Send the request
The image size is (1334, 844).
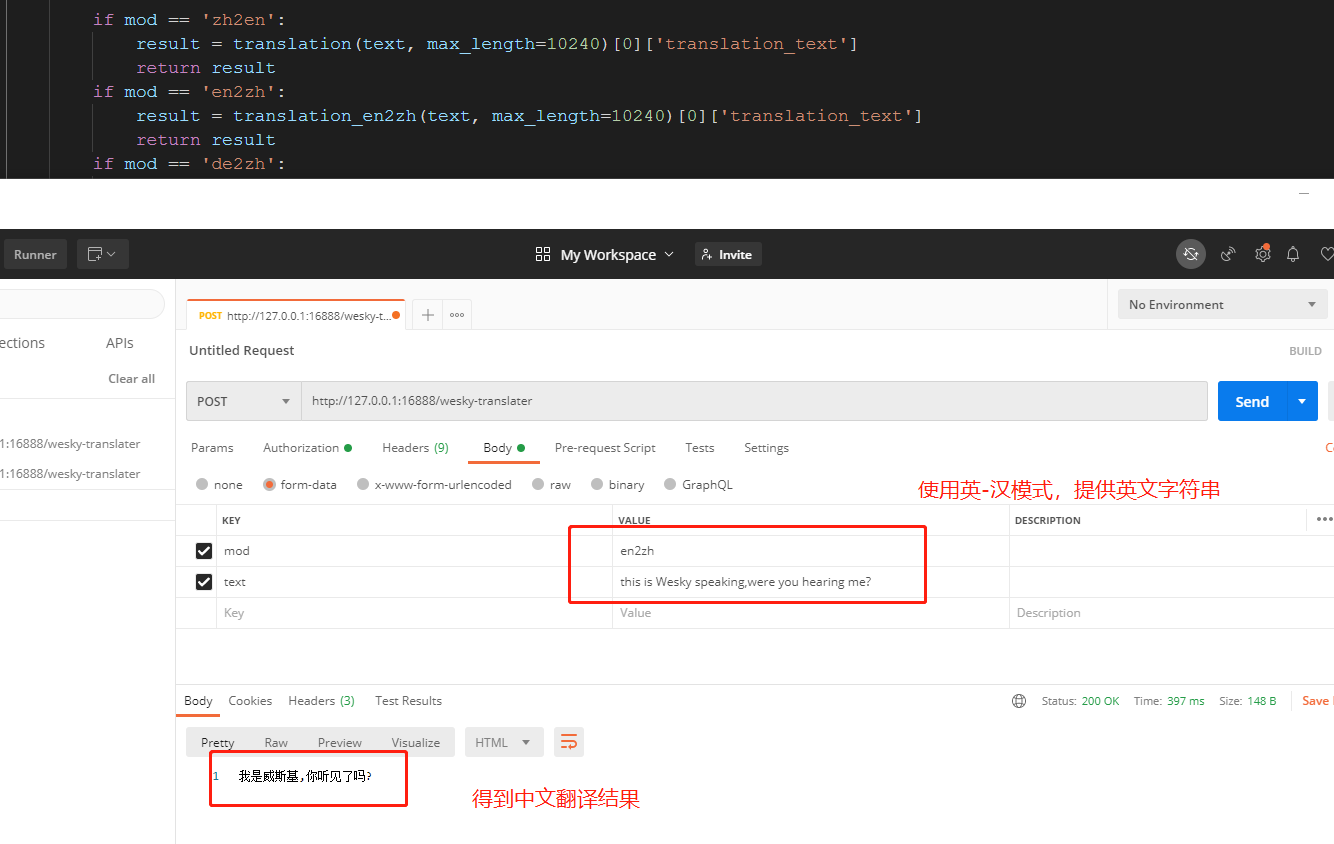1252,401
